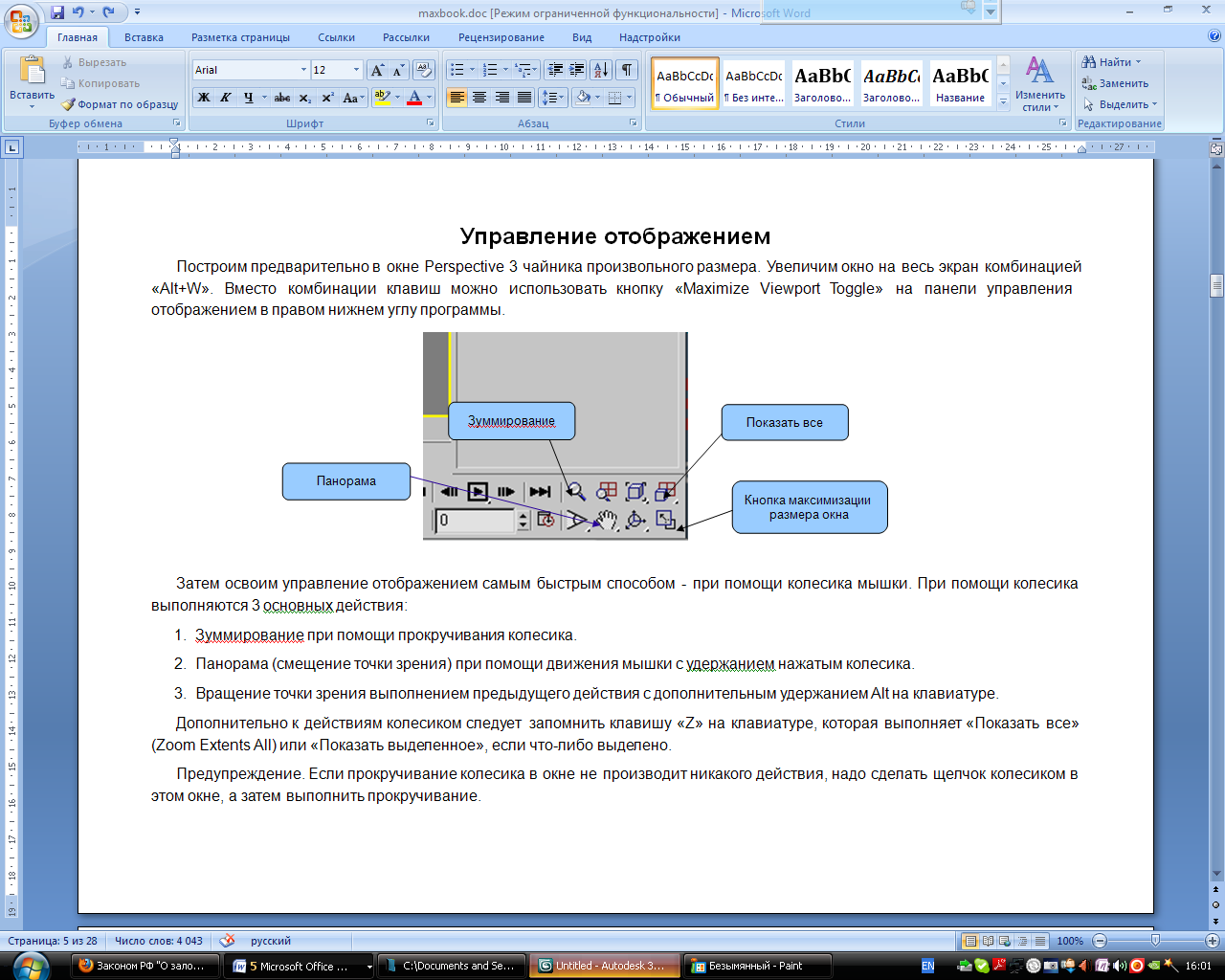Click the zoom out minus button

point(1100,941)
